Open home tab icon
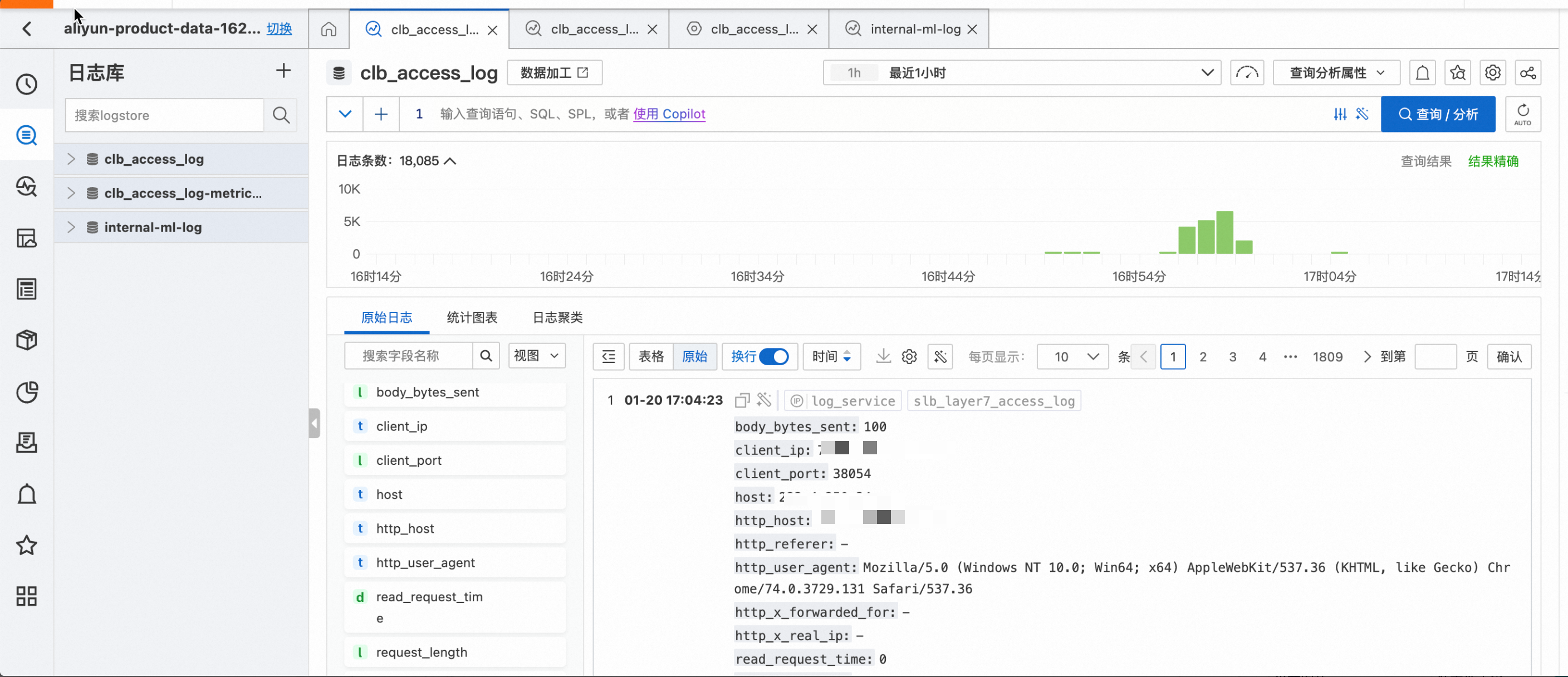1568x677 pixels. pyautogui.click(x=329, y=28)
